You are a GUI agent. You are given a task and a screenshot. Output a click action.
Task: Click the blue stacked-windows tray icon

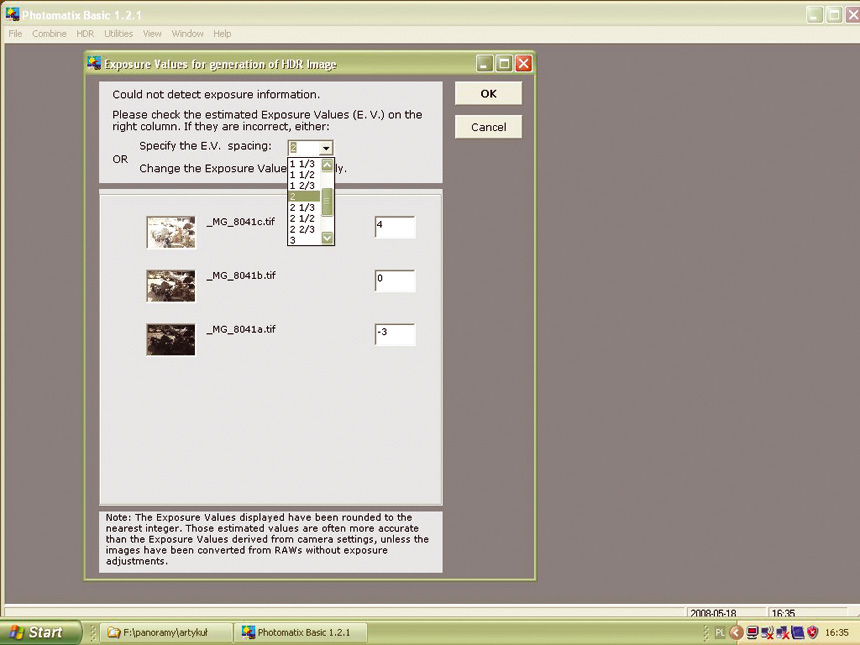tap(797, 632)
